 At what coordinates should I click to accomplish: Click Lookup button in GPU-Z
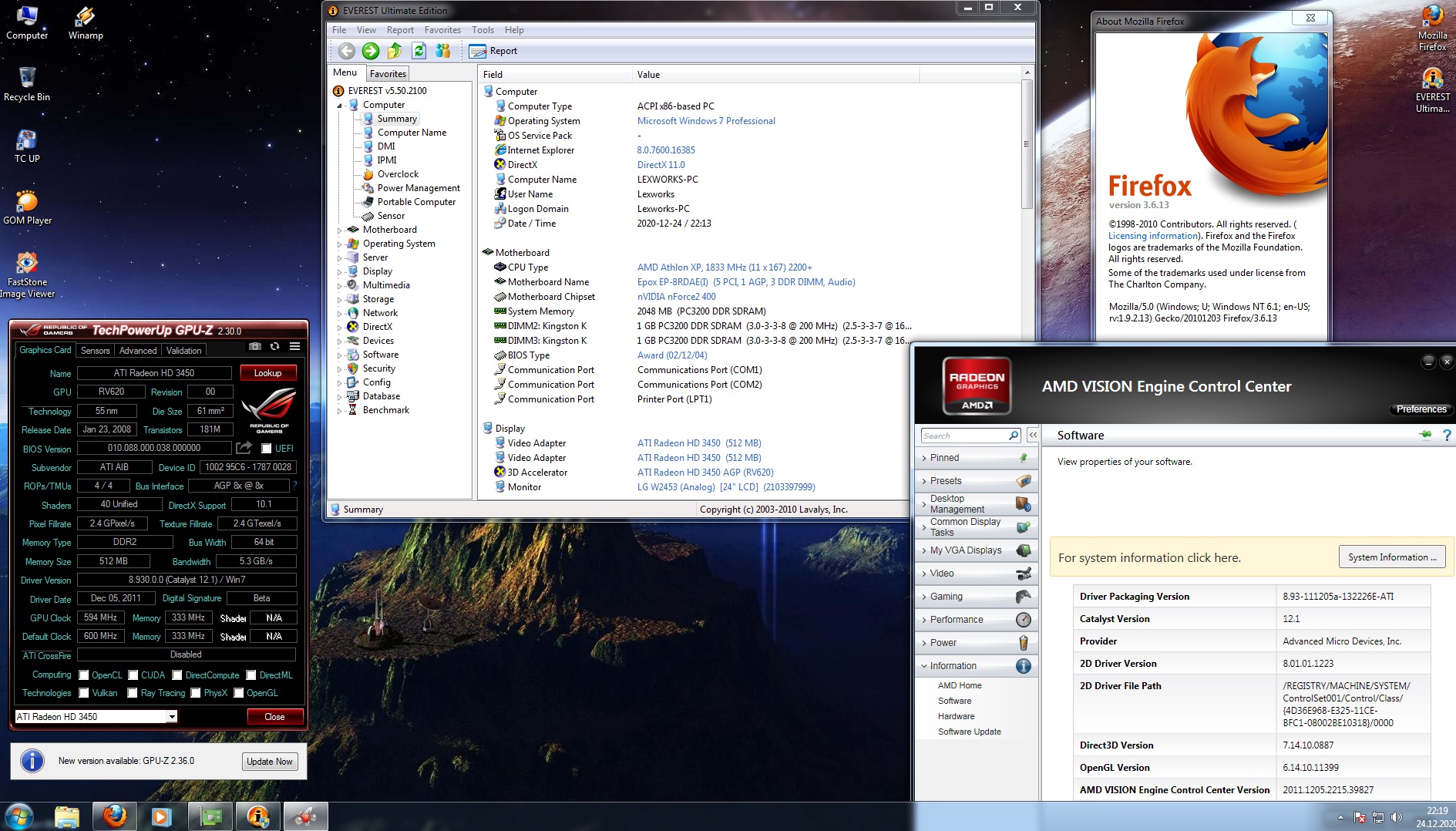coord(267,373)
